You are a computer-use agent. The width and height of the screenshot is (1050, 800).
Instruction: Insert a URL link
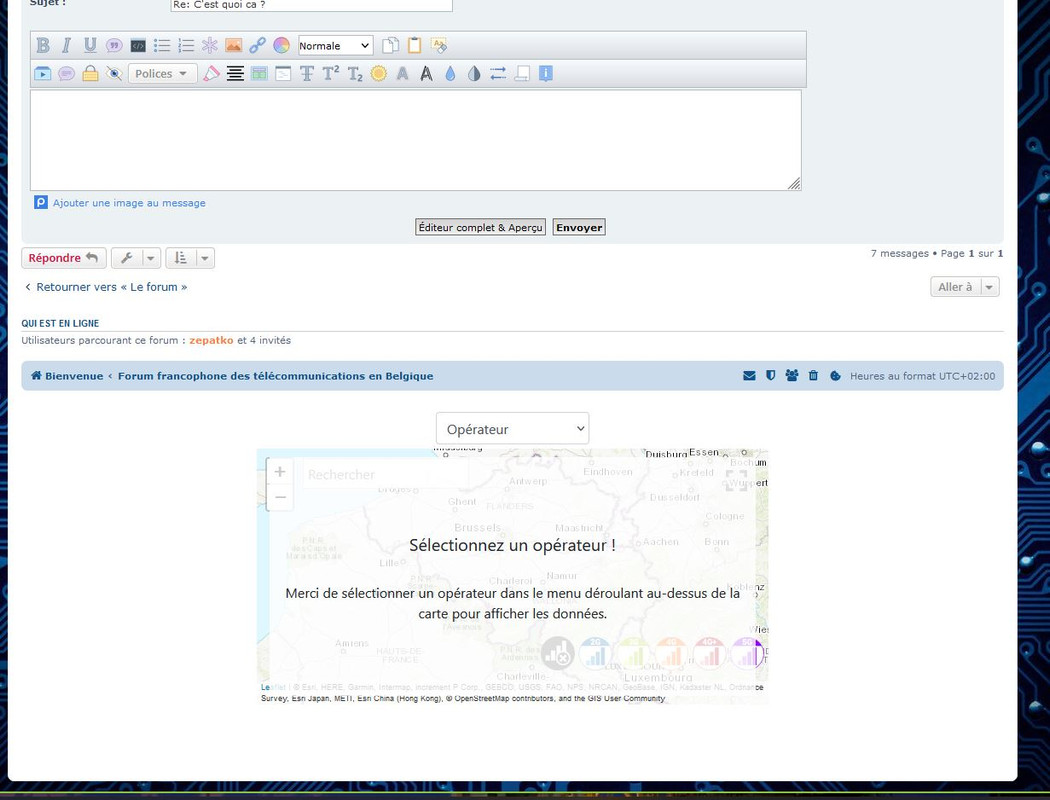(257, 46)
